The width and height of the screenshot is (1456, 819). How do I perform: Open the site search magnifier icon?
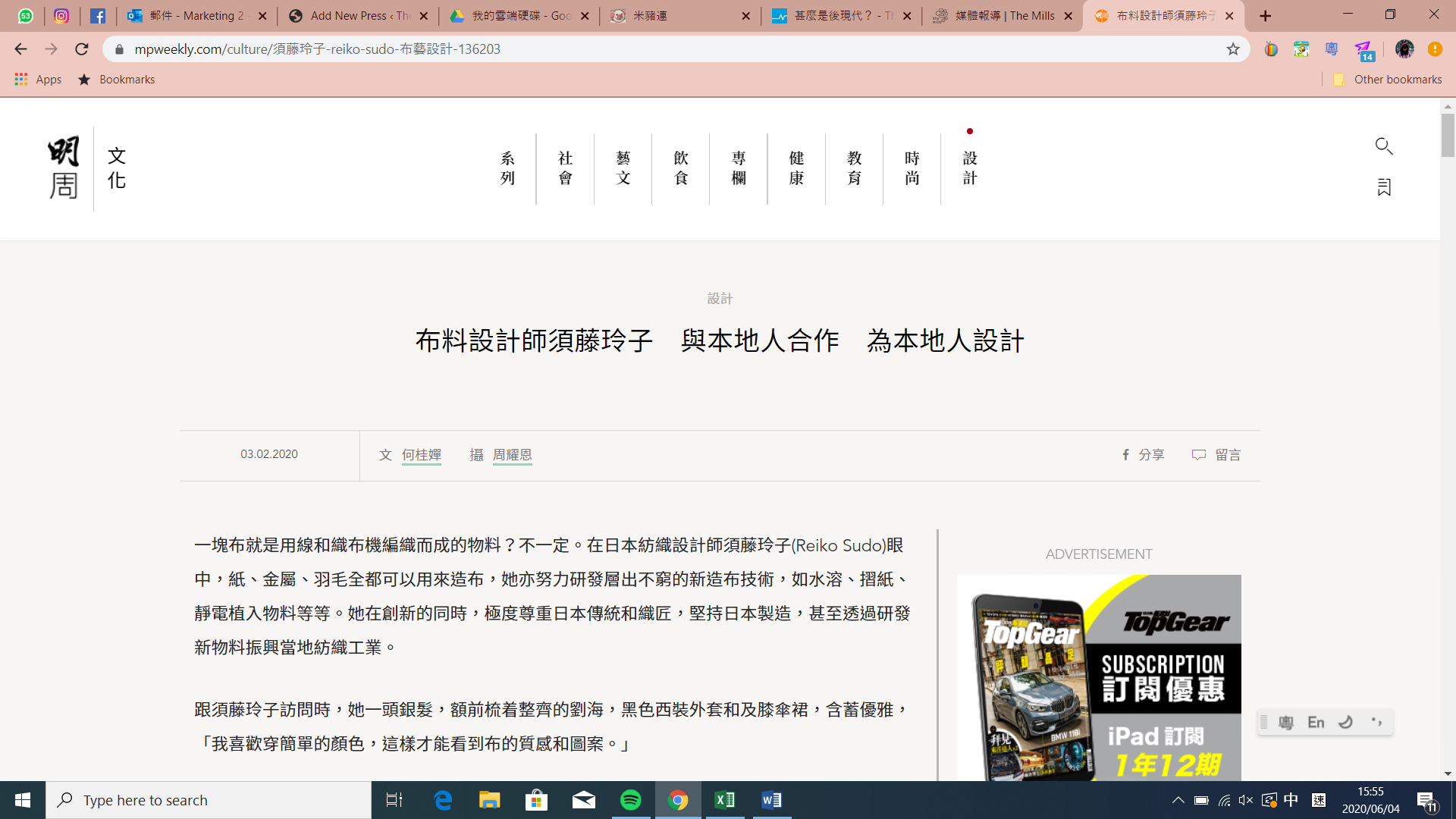(1383, 146)
